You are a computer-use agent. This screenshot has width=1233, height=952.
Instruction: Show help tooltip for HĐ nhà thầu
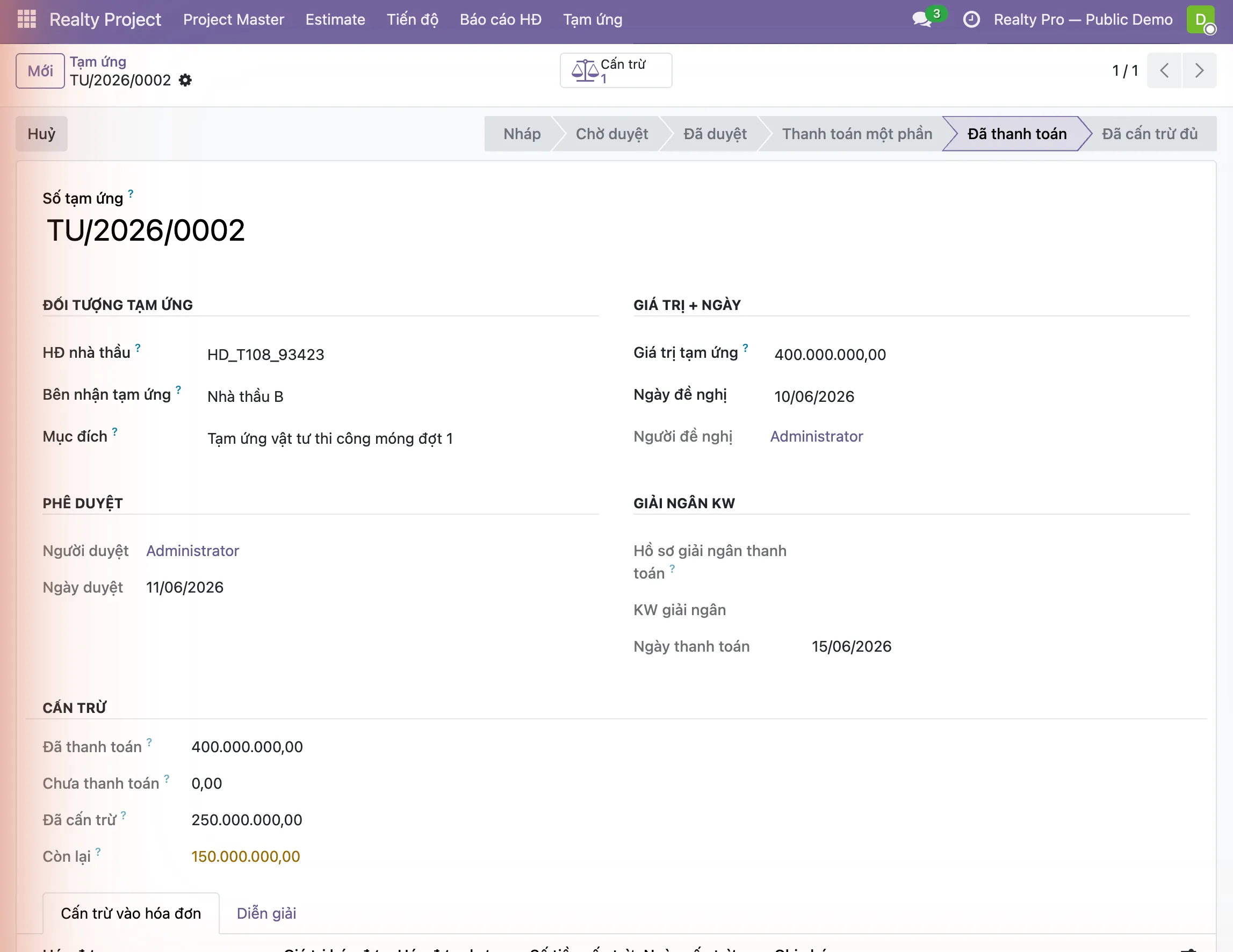138,348
